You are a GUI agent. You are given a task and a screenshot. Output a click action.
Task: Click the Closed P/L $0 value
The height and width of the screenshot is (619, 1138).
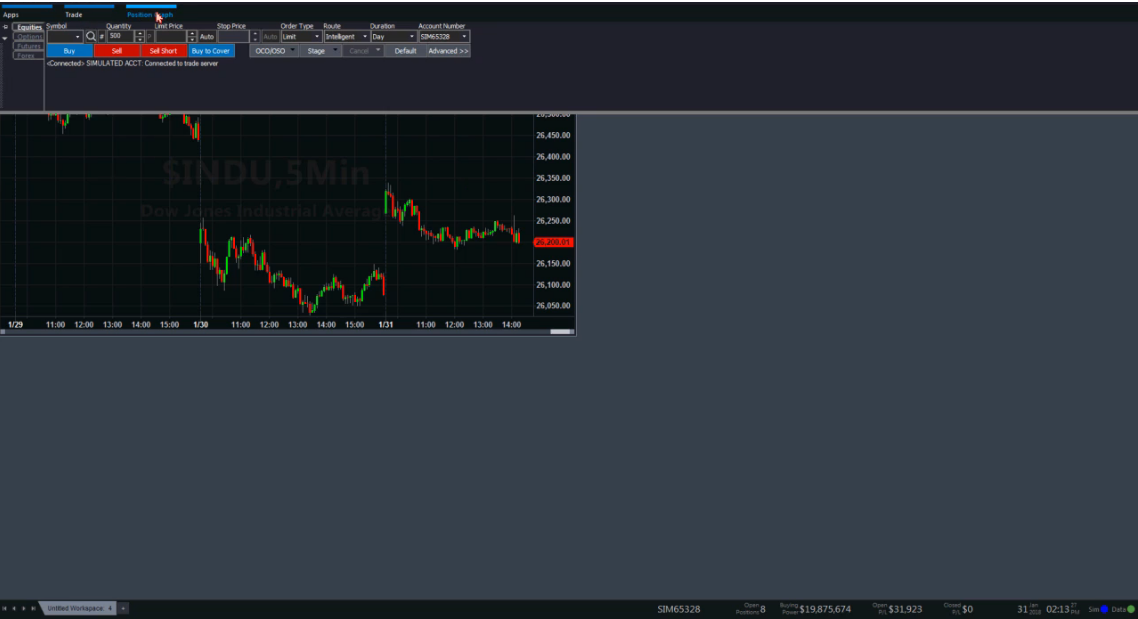coord(967,609)
